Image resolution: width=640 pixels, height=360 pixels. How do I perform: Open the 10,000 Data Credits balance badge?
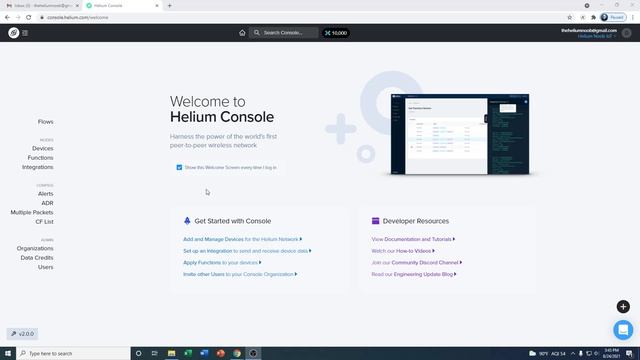pyautogui.click(x=336, y=33)
